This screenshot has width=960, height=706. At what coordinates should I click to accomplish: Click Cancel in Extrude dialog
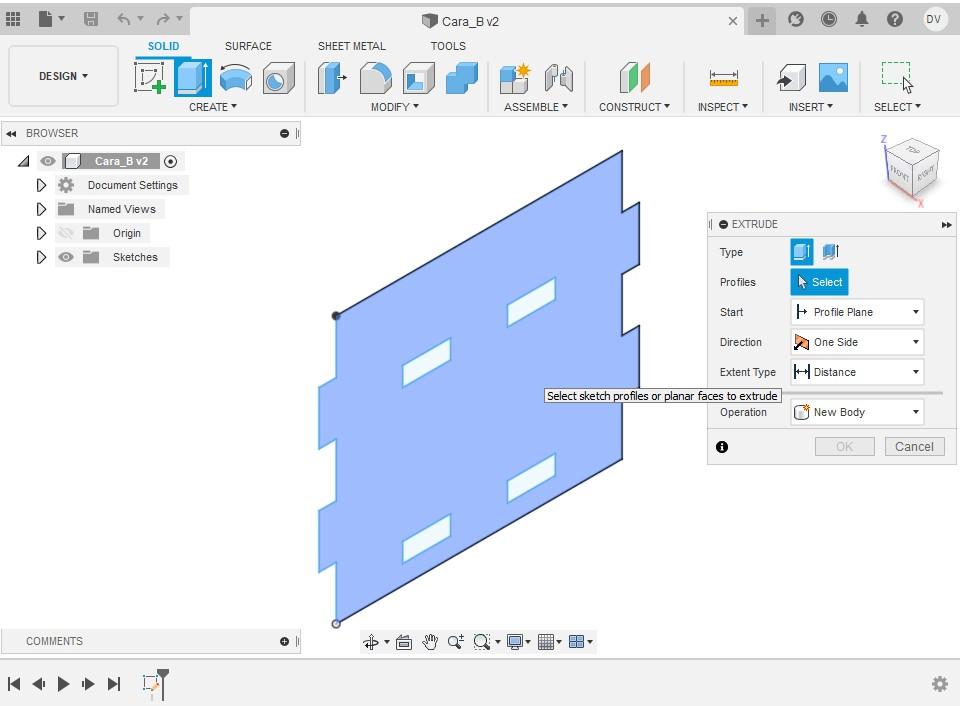(914, 446)
